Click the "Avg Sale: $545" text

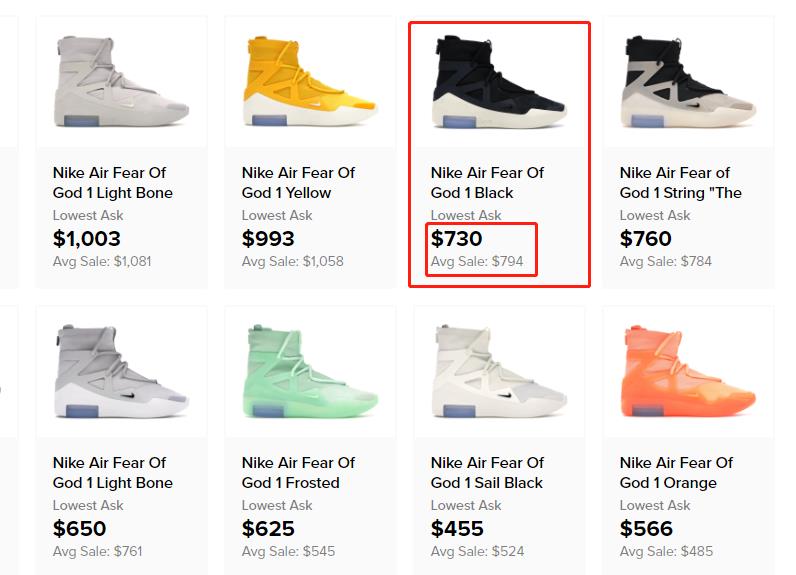(x=288, y=552)
